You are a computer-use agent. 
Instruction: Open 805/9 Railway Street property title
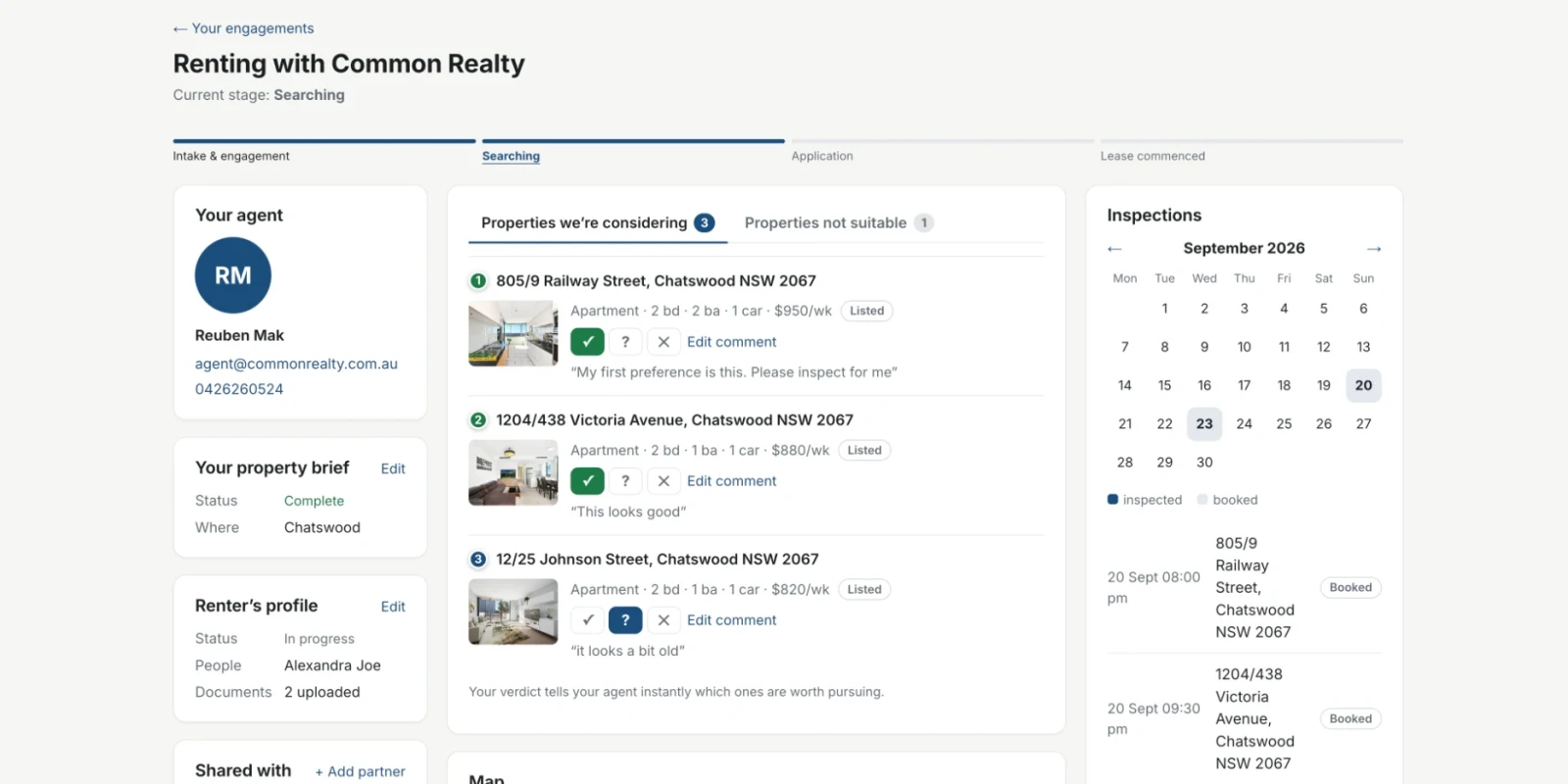point(656,281)
